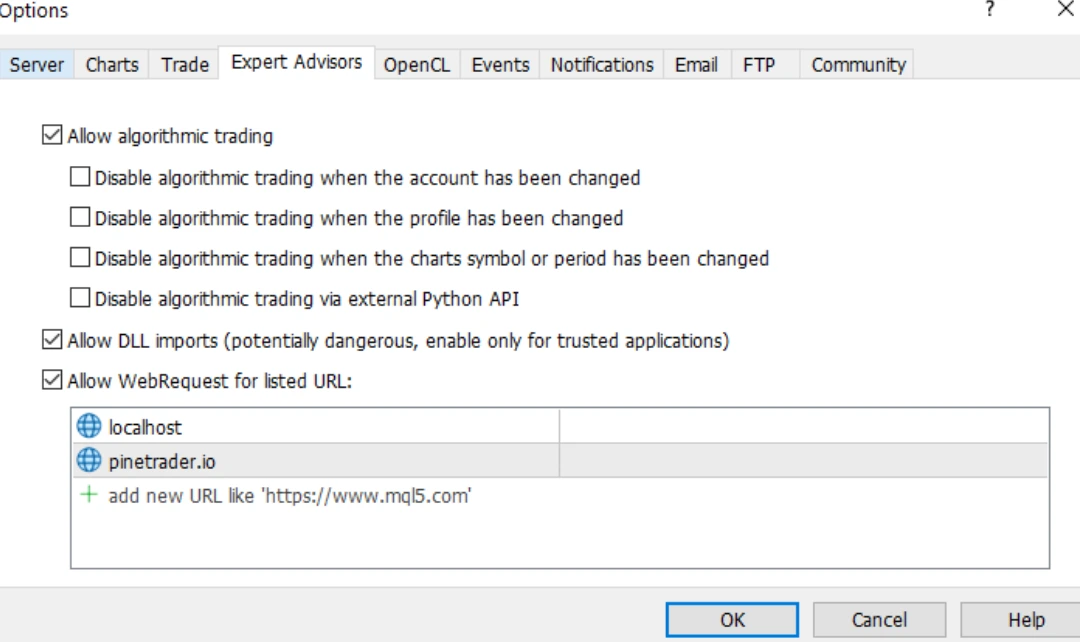Click the globe icon beside pinetrader.io
Image resolution: width=1080 pixels, height=642 pixels.
coord(89,461)
